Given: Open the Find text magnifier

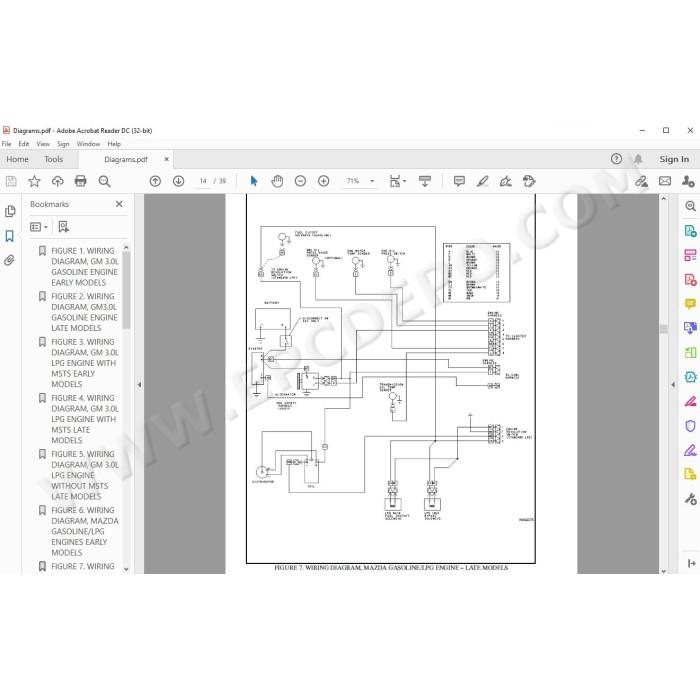Looking at the screenshot, I should [x=104, y=181].
